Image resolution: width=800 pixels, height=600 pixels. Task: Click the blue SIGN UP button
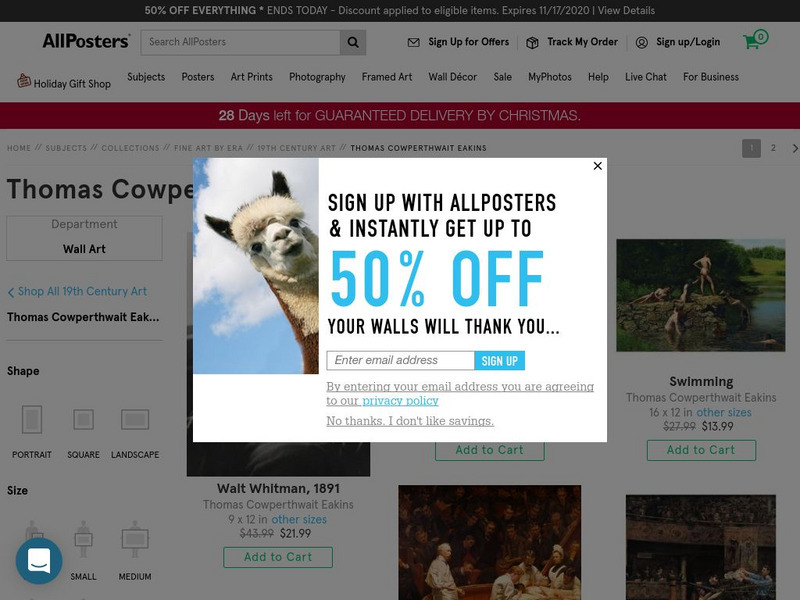pyautogui.click(x=499, y=361)
